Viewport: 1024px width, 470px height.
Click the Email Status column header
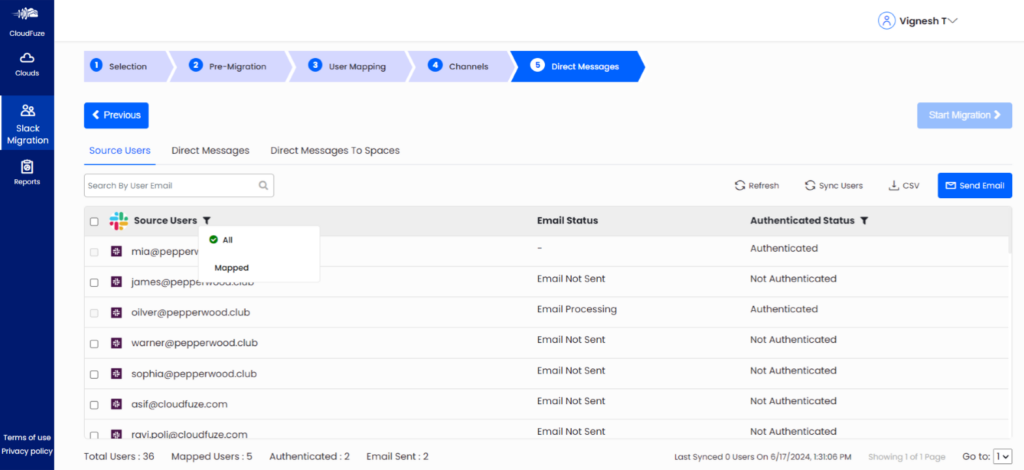[x=568, y=221]
